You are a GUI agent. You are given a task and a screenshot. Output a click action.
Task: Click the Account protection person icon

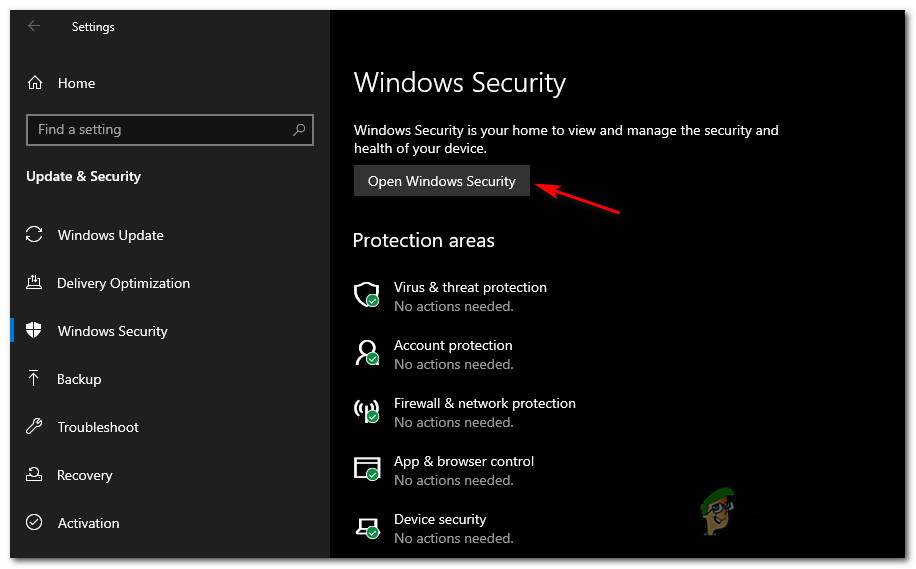367,353
